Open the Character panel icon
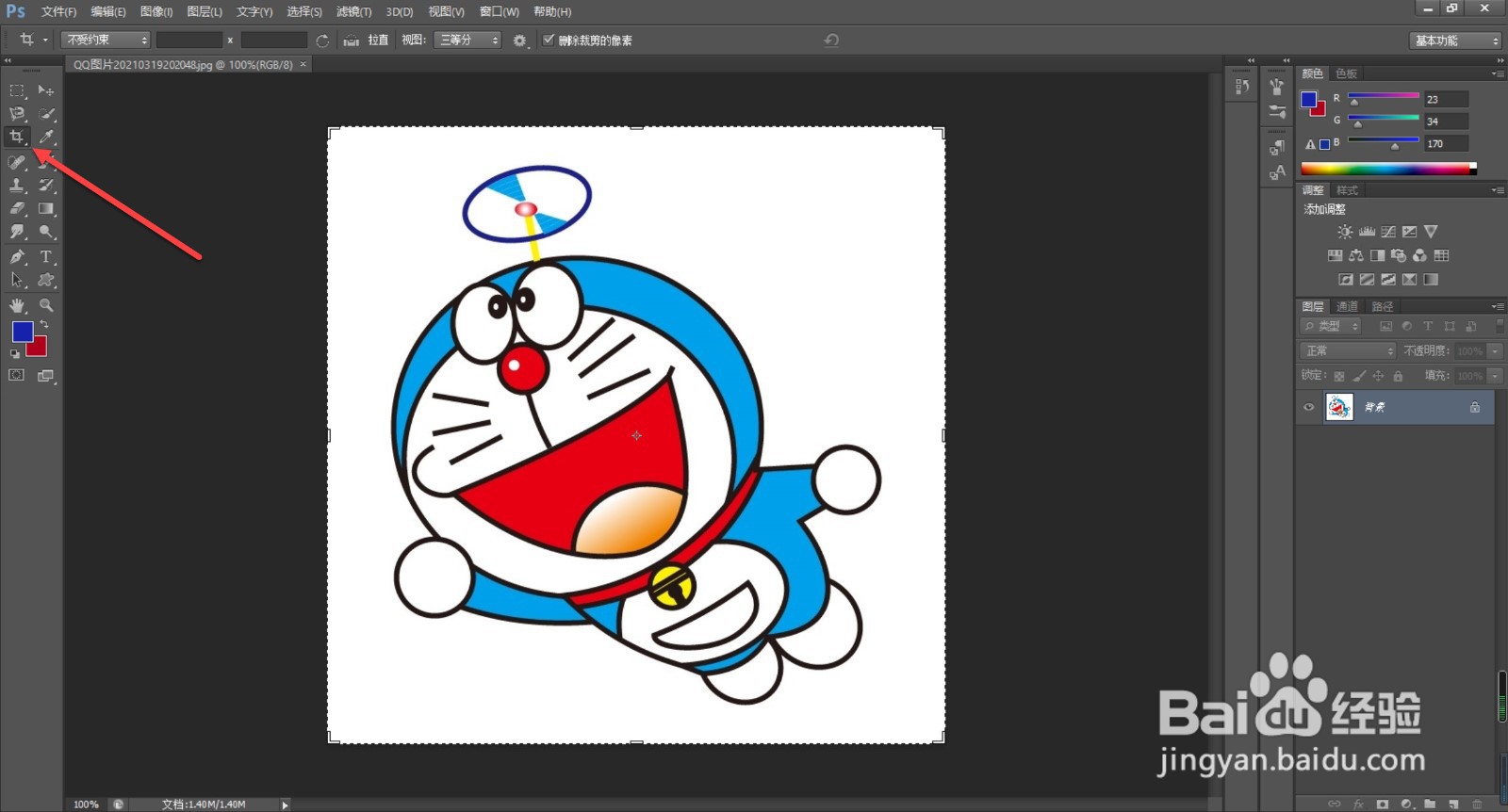 (1277, 172)
